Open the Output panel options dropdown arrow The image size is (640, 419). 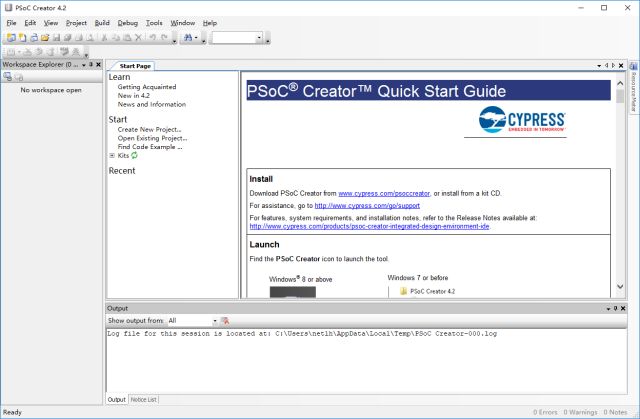tap(608, 309)
